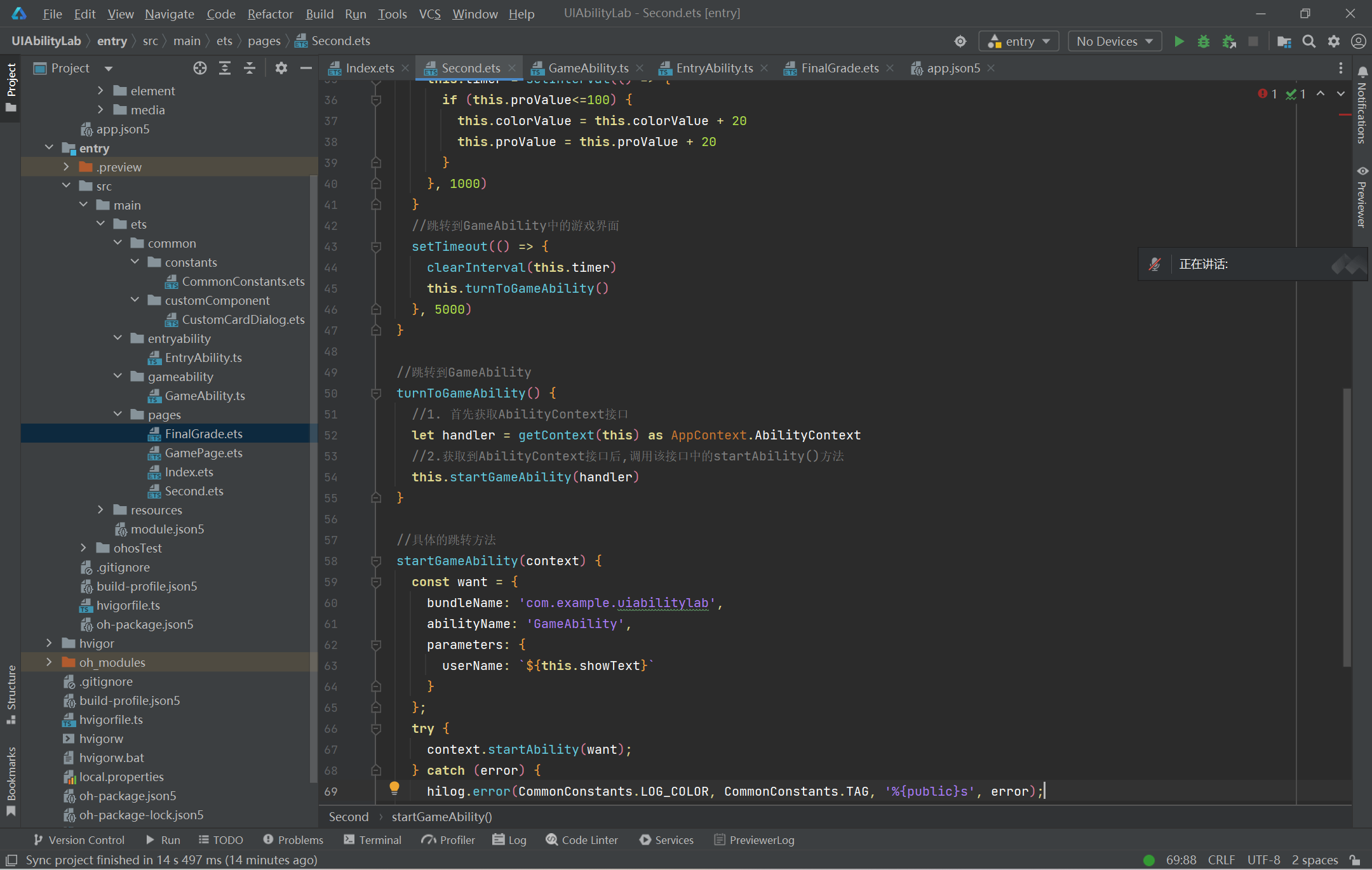The image size is (1372, 870).
Task: Open the PreviewerLog tool window
Action: click(755, 840)
